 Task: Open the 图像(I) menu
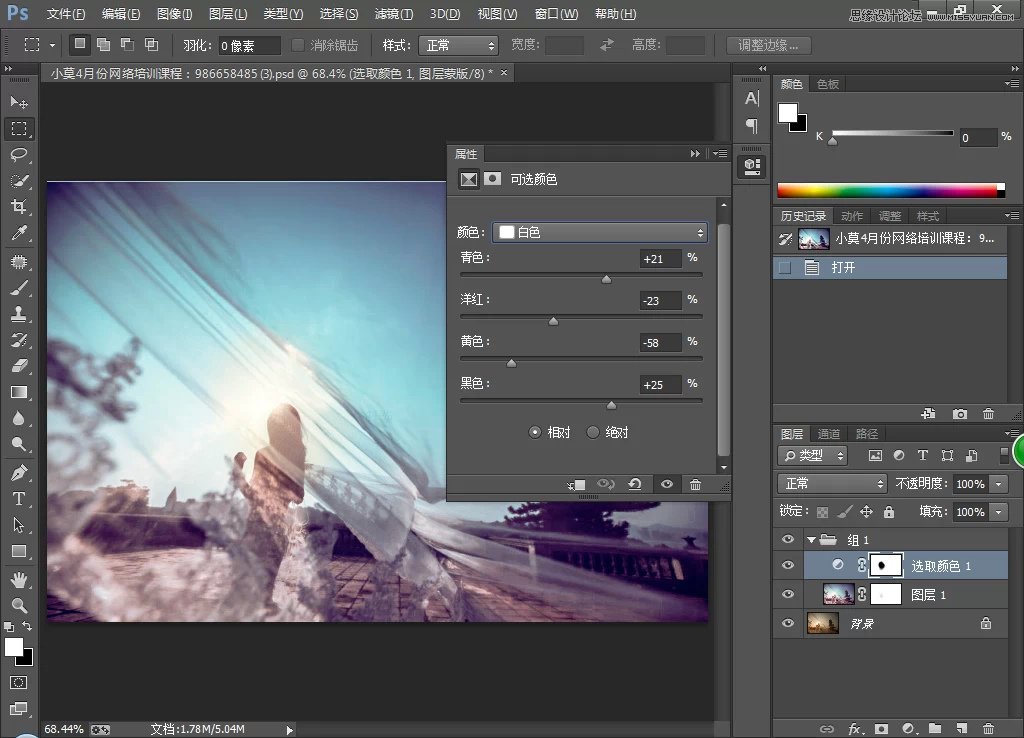pyautogui.click(x=175, y=14)
